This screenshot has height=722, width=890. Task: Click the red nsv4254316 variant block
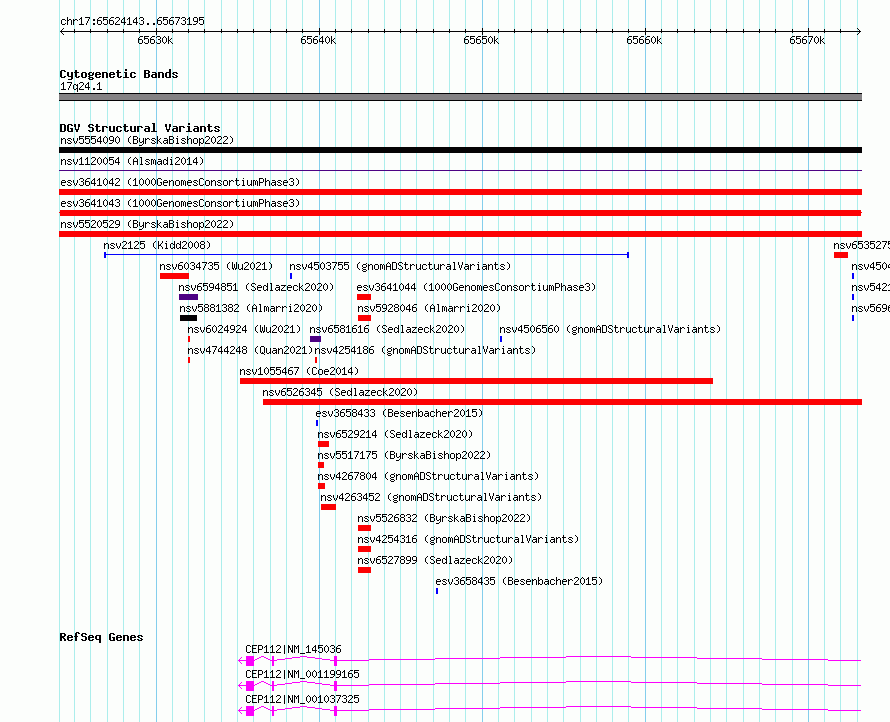[364, 549]
